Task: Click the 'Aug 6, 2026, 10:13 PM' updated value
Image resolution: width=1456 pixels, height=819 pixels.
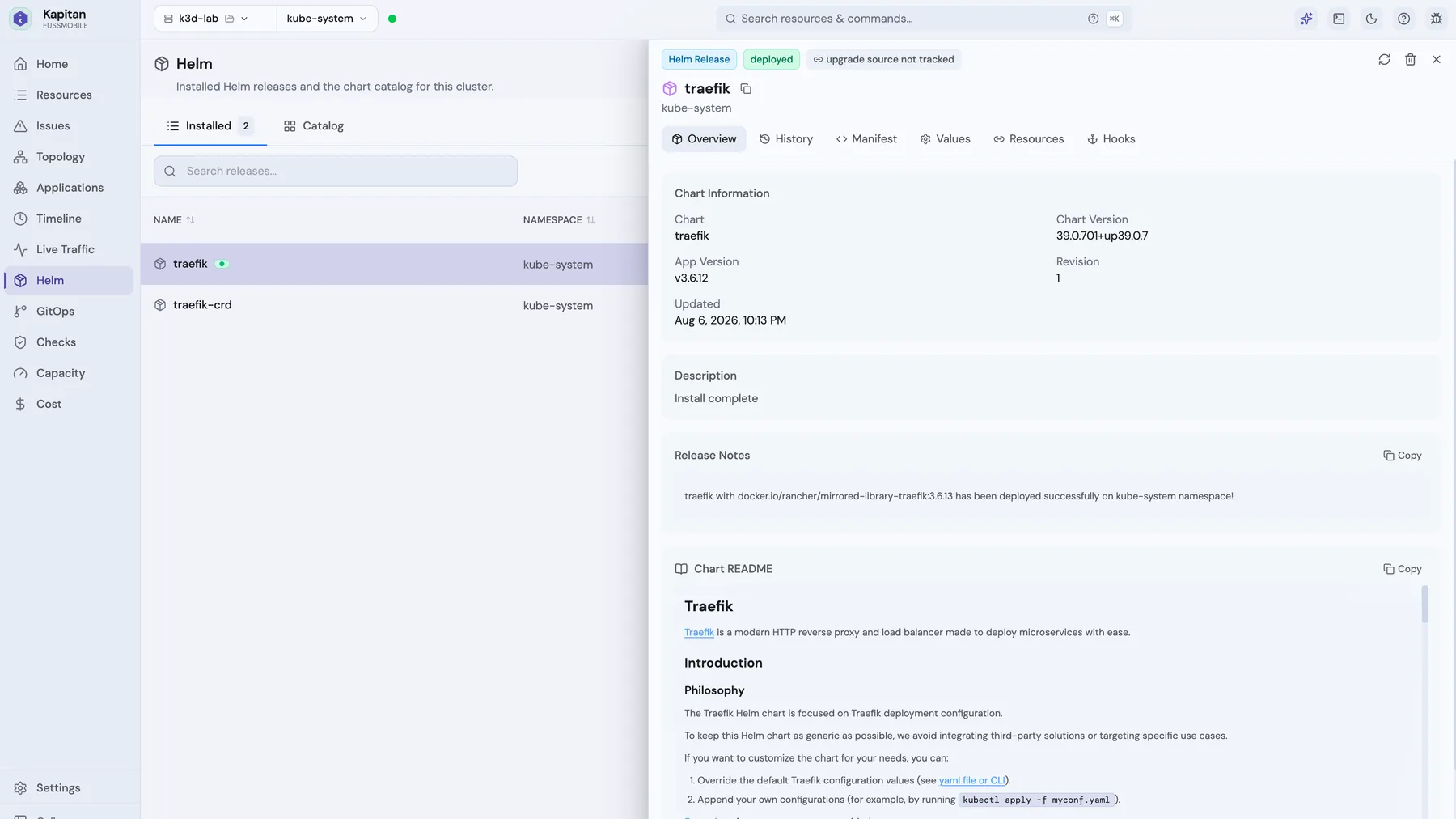Action: [x=730, y=320]
